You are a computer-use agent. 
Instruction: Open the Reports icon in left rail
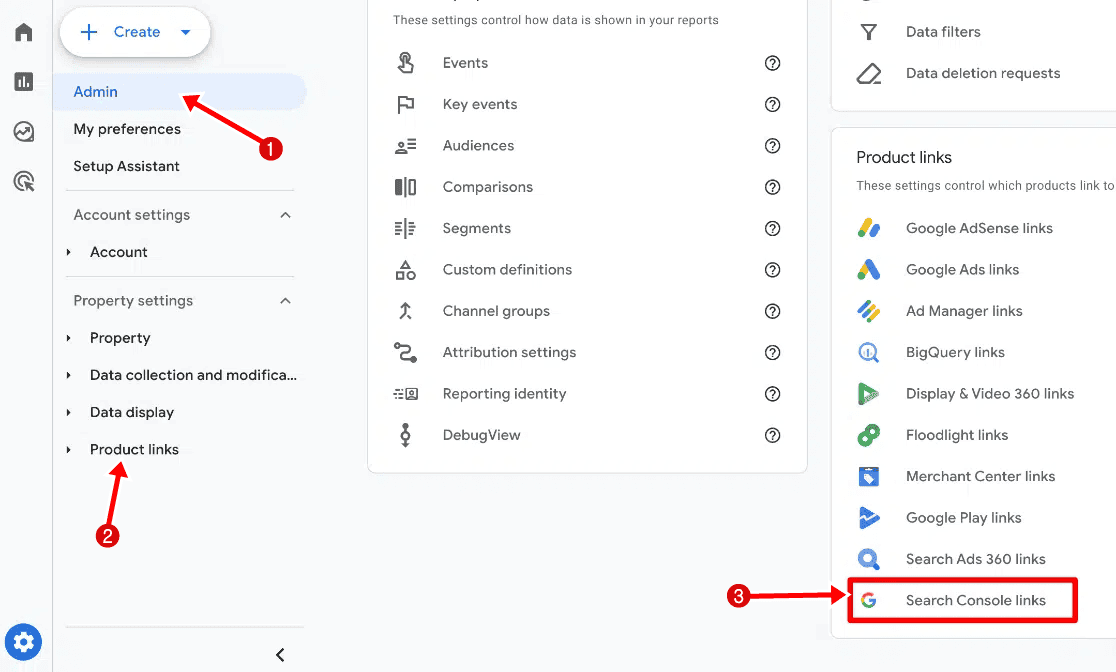(x=24, y=82)
